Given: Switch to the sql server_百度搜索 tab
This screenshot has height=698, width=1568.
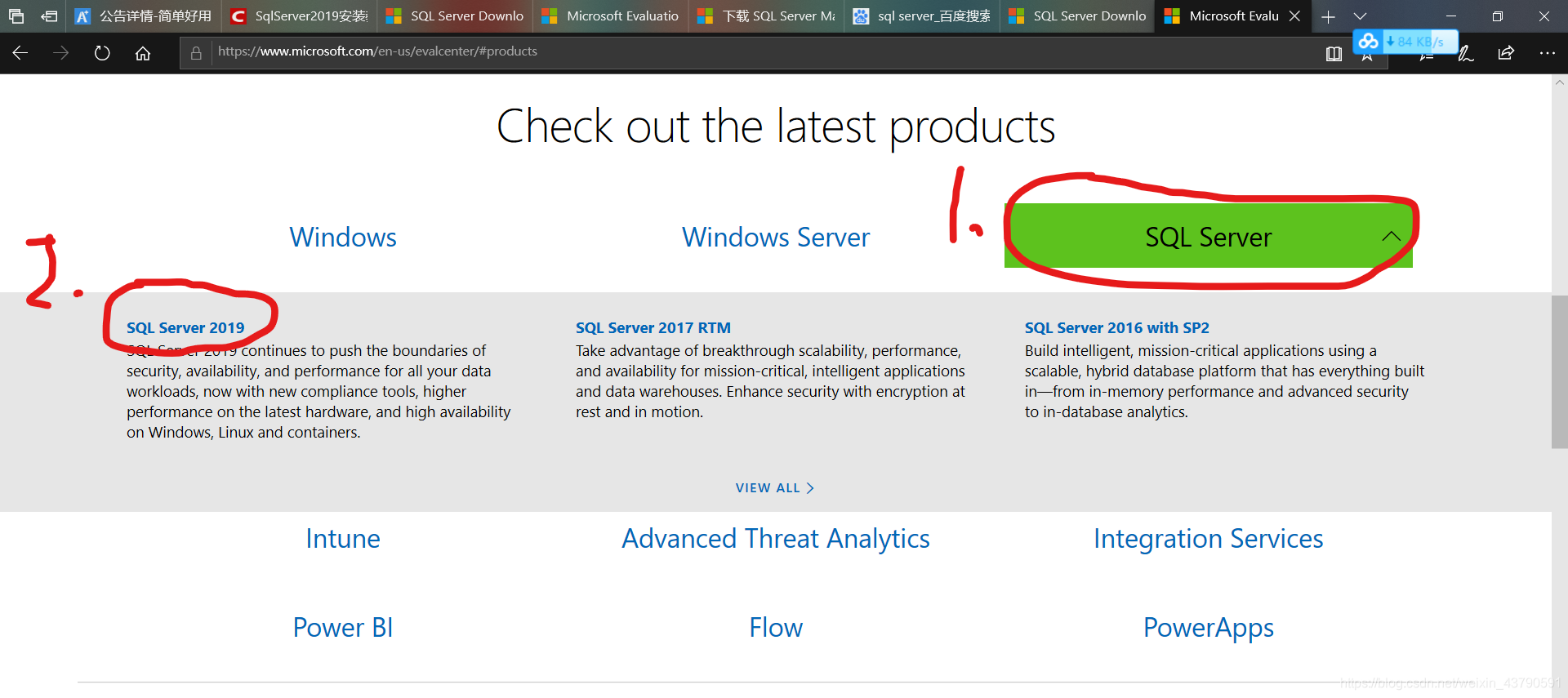Looking at the screenshot, I should (922, 16).
